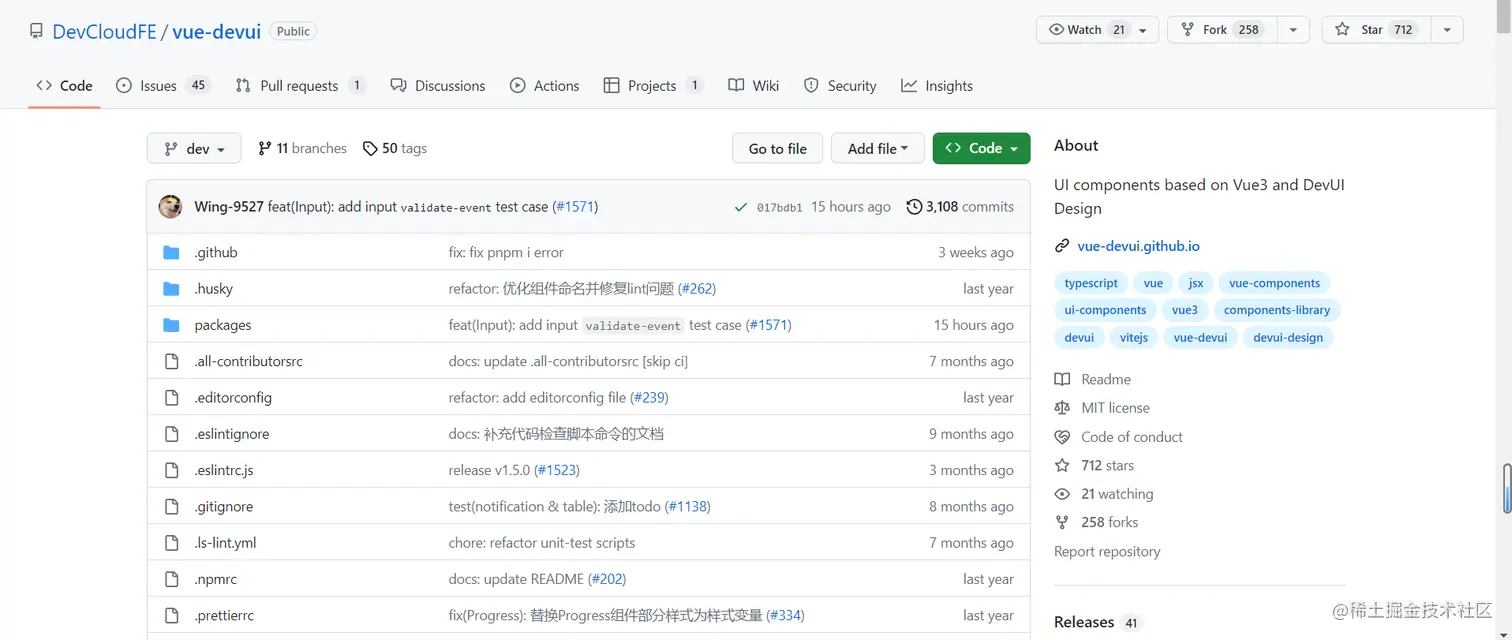The width and height of the screenshot is (1512, 640).
Task: Open the Star lists dropdown arrow
Action: pyautogui.click(x=1447, y=30)
